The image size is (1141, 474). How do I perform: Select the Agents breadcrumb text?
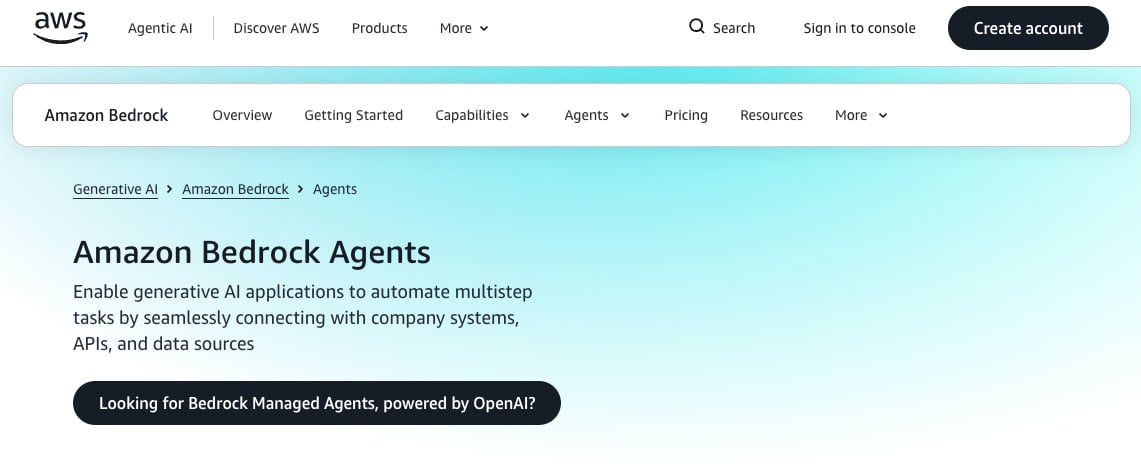coord(335,189)
